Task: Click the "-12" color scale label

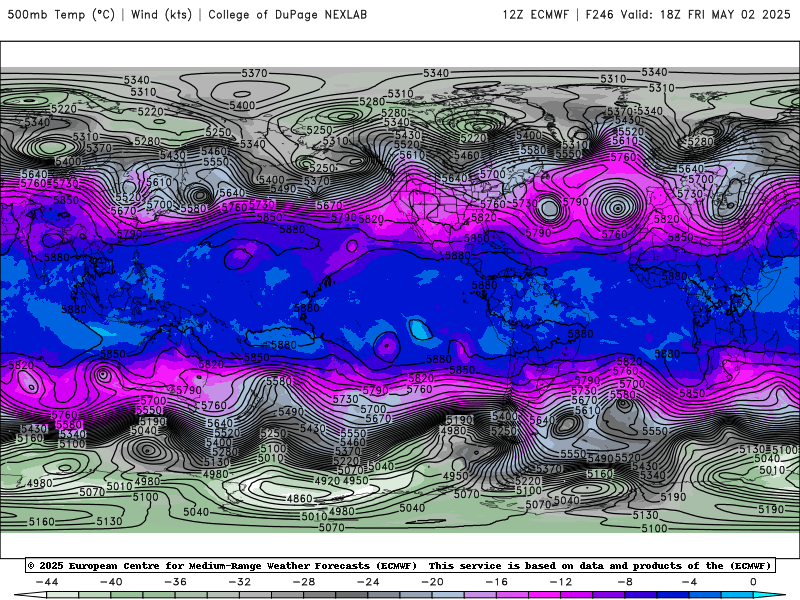Action: 561,582
